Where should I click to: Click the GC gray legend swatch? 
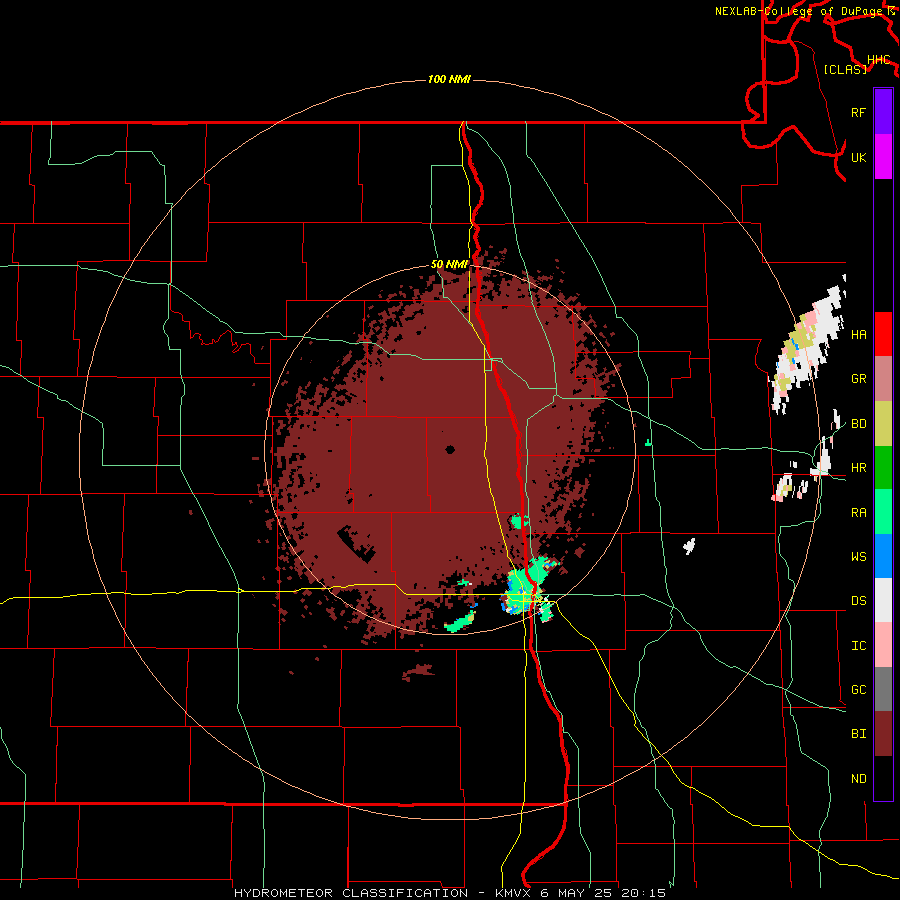[883, 689]
